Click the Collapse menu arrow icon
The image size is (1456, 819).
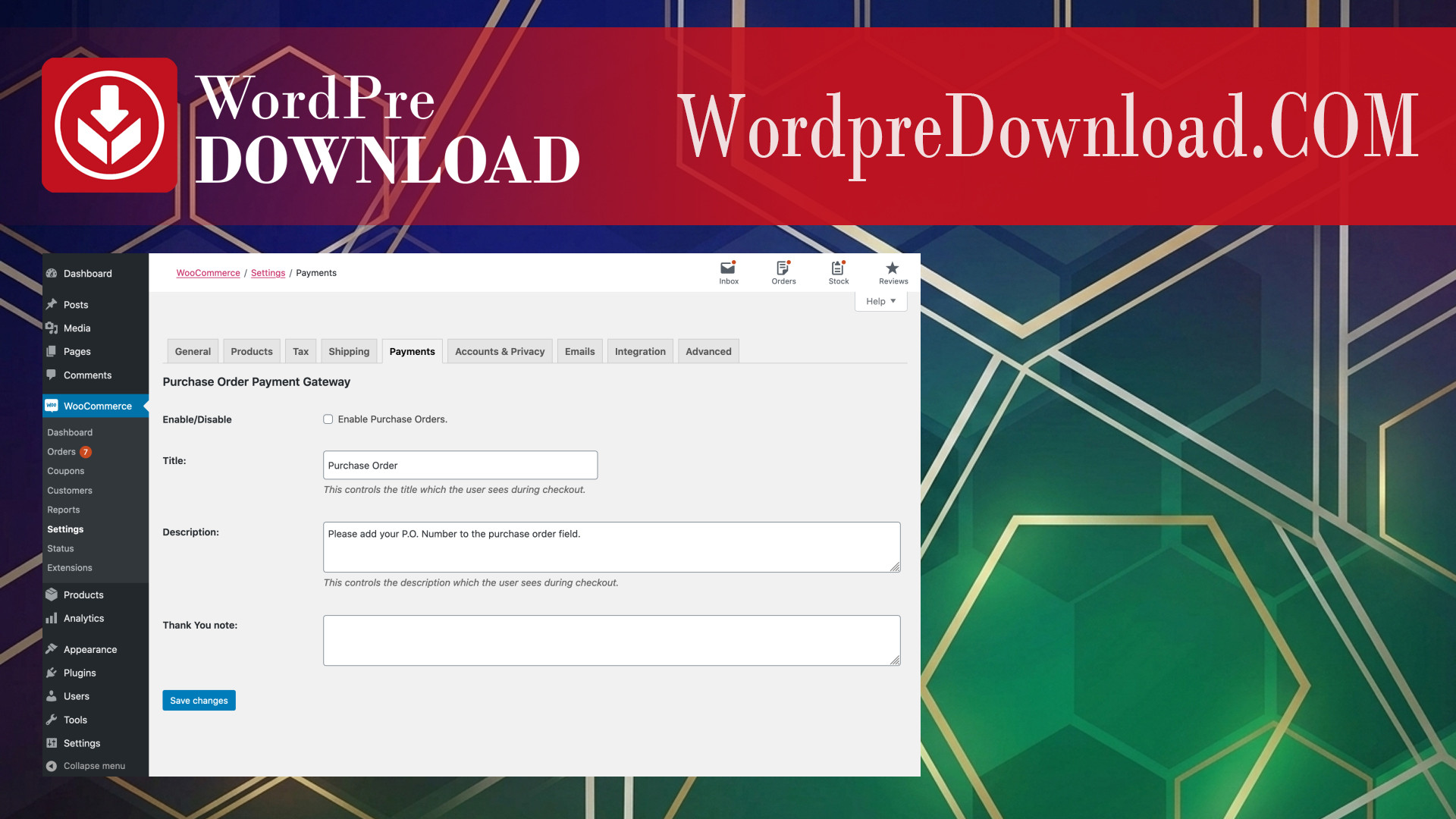52,766
